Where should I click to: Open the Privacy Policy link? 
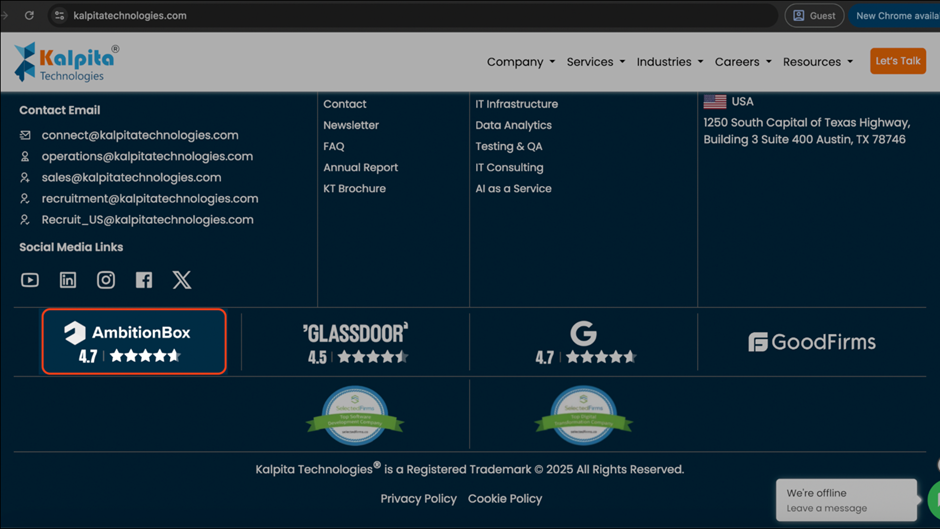click(418, 499)
